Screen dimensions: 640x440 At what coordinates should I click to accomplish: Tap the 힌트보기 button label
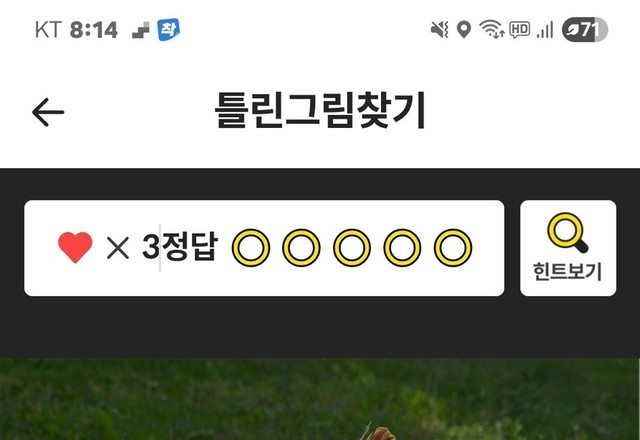pyautogui.click(x=567, y=271)
